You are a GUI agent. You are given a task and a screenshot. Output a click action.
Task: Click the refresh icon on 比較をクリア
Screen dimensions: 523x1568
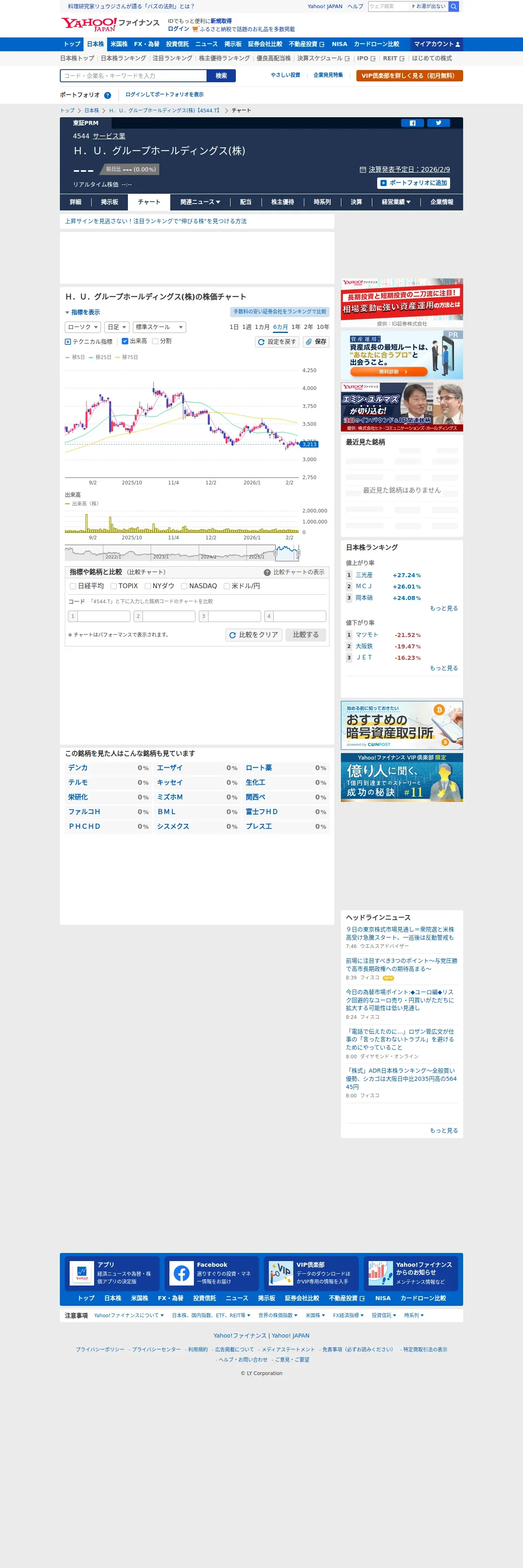click(x=232, y=635)
